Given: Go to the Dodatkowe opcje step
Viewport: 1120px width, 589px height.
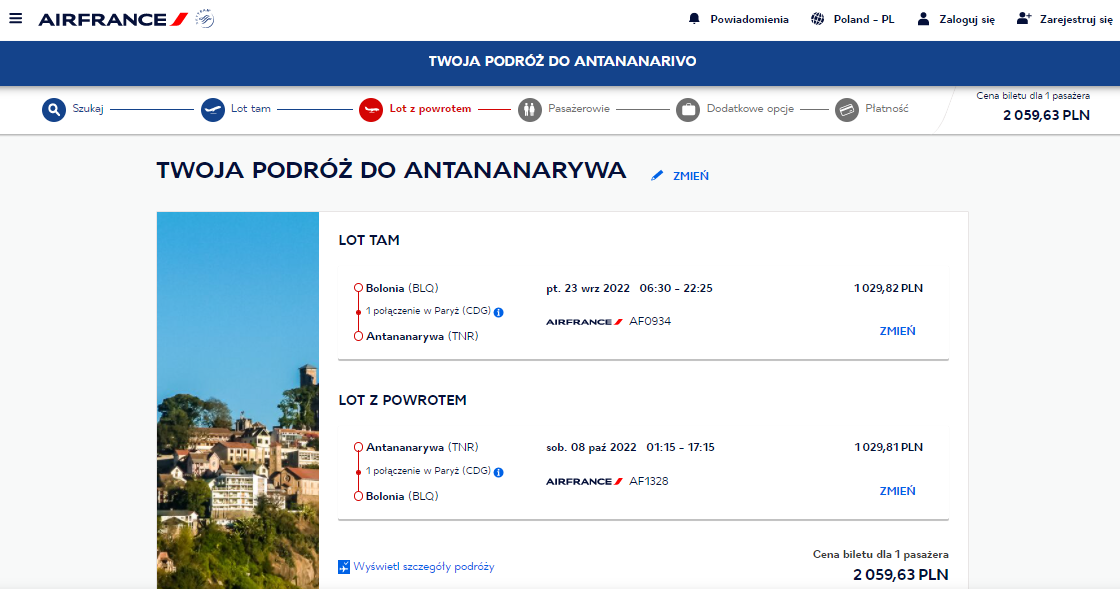Looking at the screenshot, I should click(750, 109).
